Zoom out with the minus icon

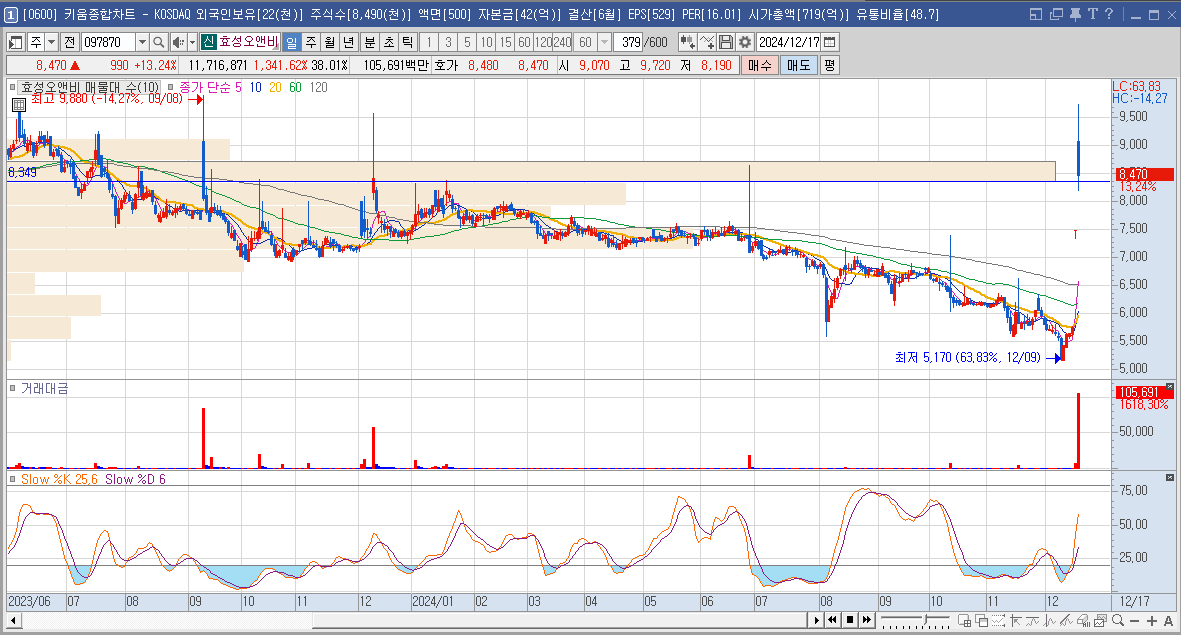(x=1134, y=621)
